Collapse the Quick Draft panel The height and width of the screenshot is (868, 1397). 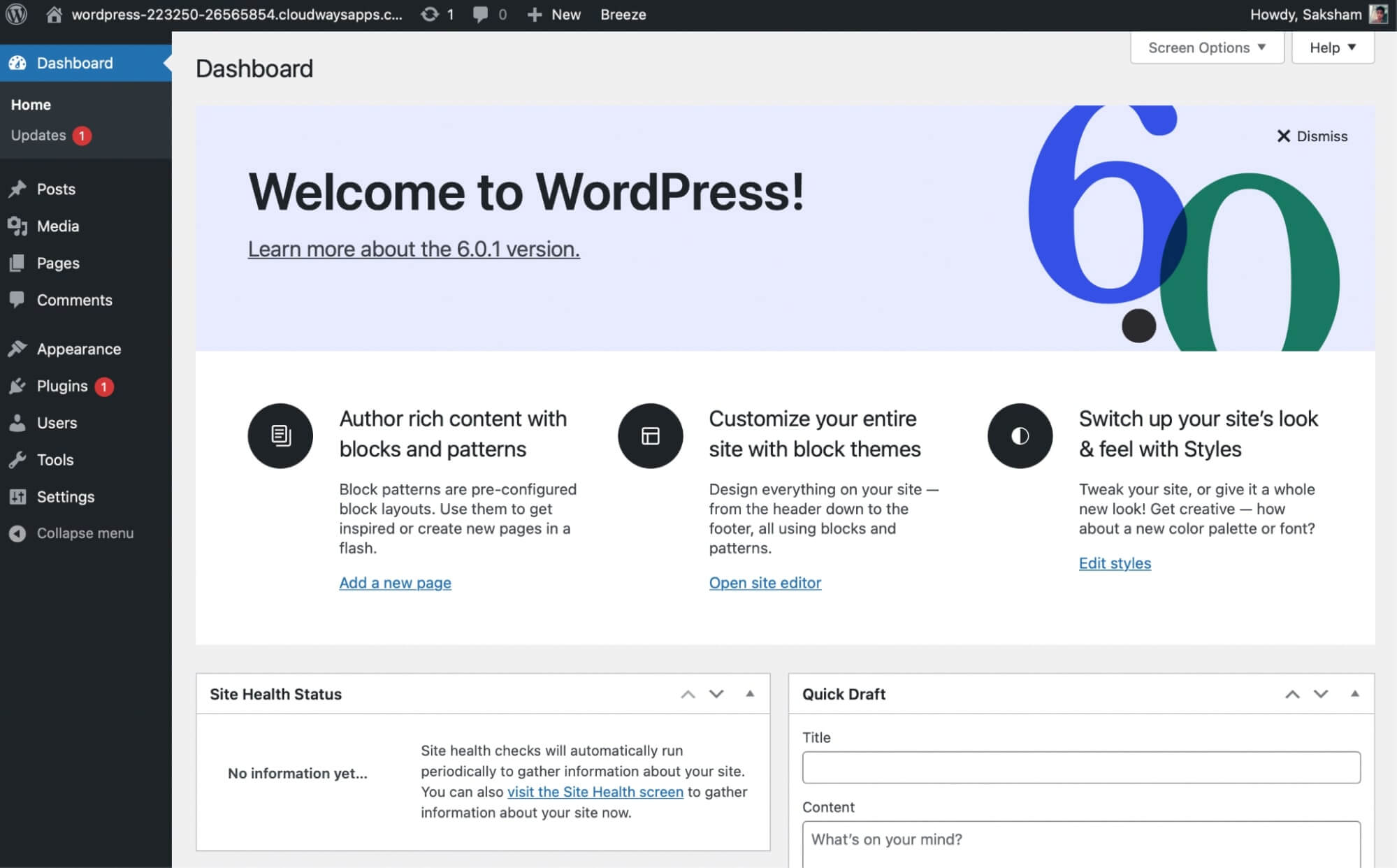[1354, 694]
